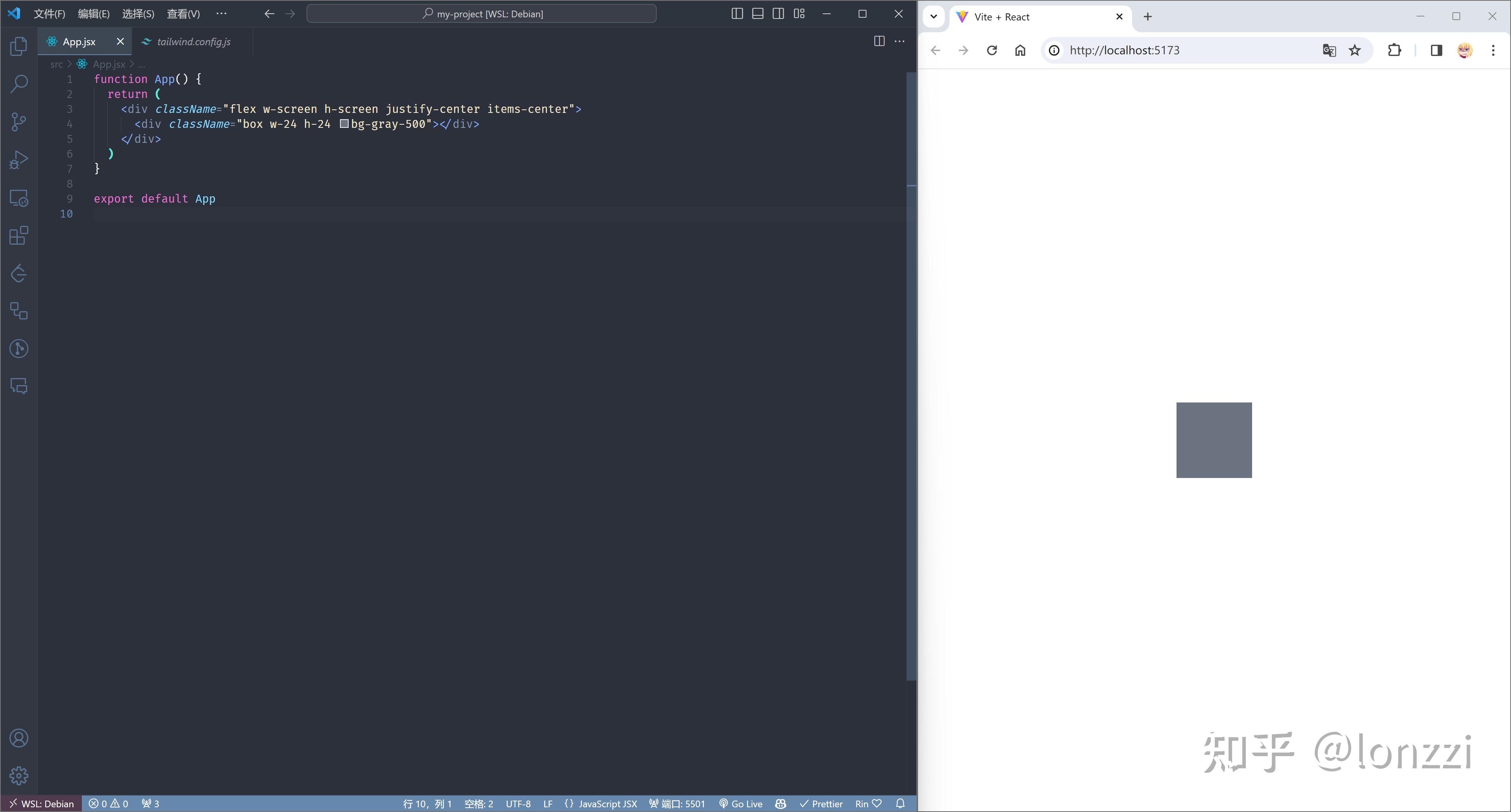Open the 编辑(E) menu
This screenshot has height=812, width=1511.
click(94, 13)
